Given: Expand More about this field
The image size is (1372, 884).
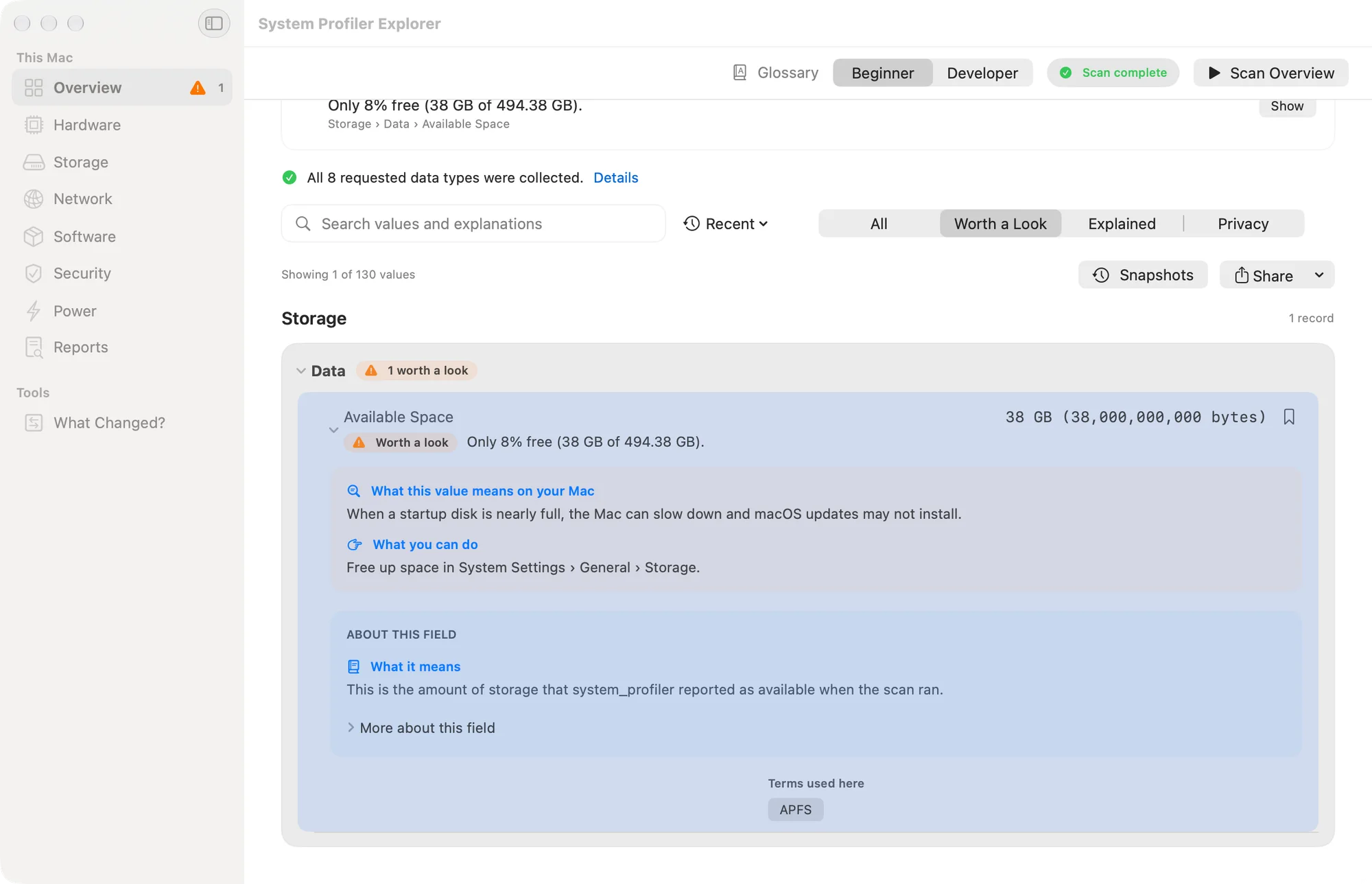Looking at the screenshot, I should (x=421, y=728).
